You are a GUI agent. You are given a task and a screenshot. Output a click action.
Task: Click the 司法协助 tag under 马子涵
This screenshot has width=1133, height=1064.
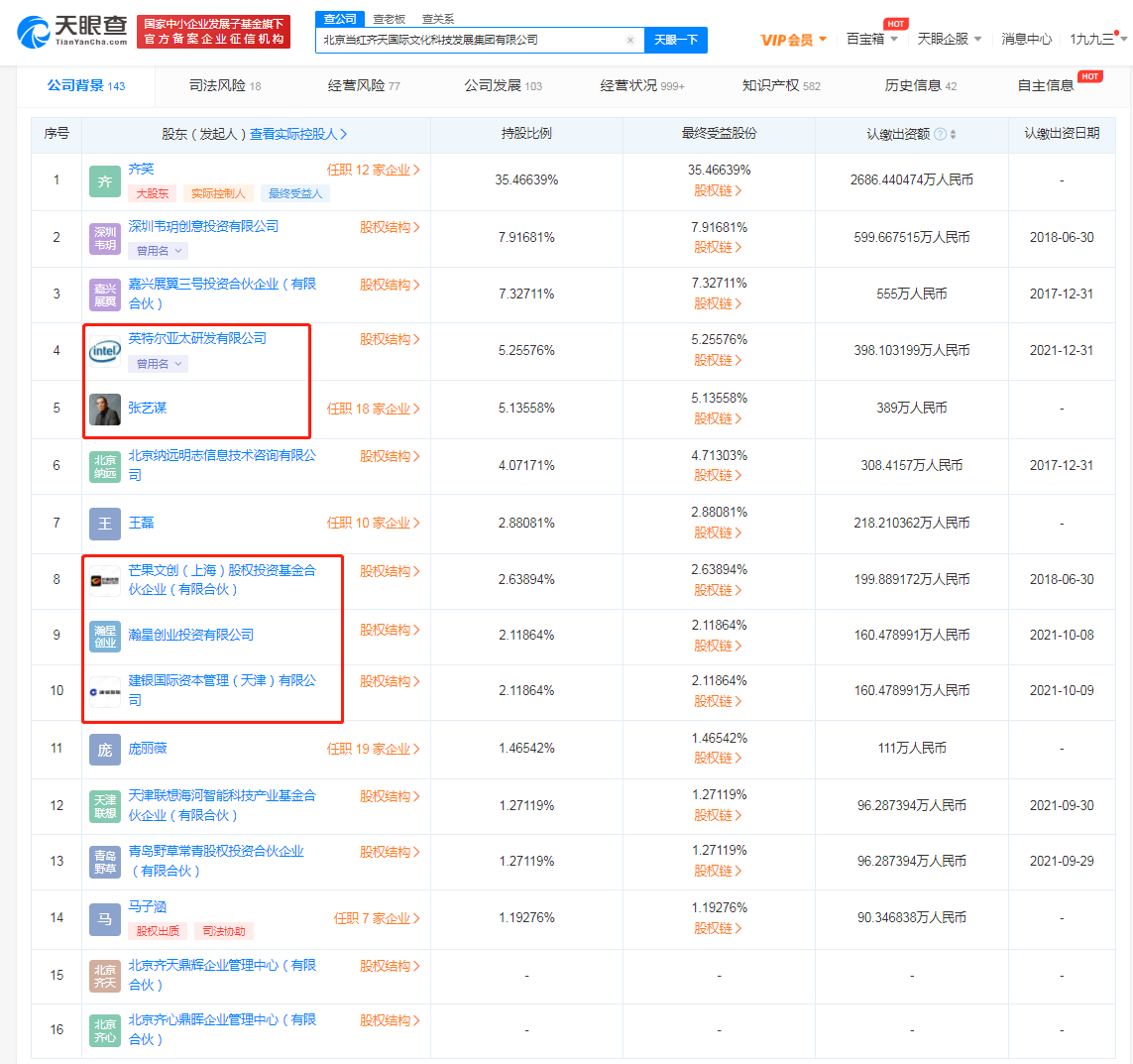point(224,931)
